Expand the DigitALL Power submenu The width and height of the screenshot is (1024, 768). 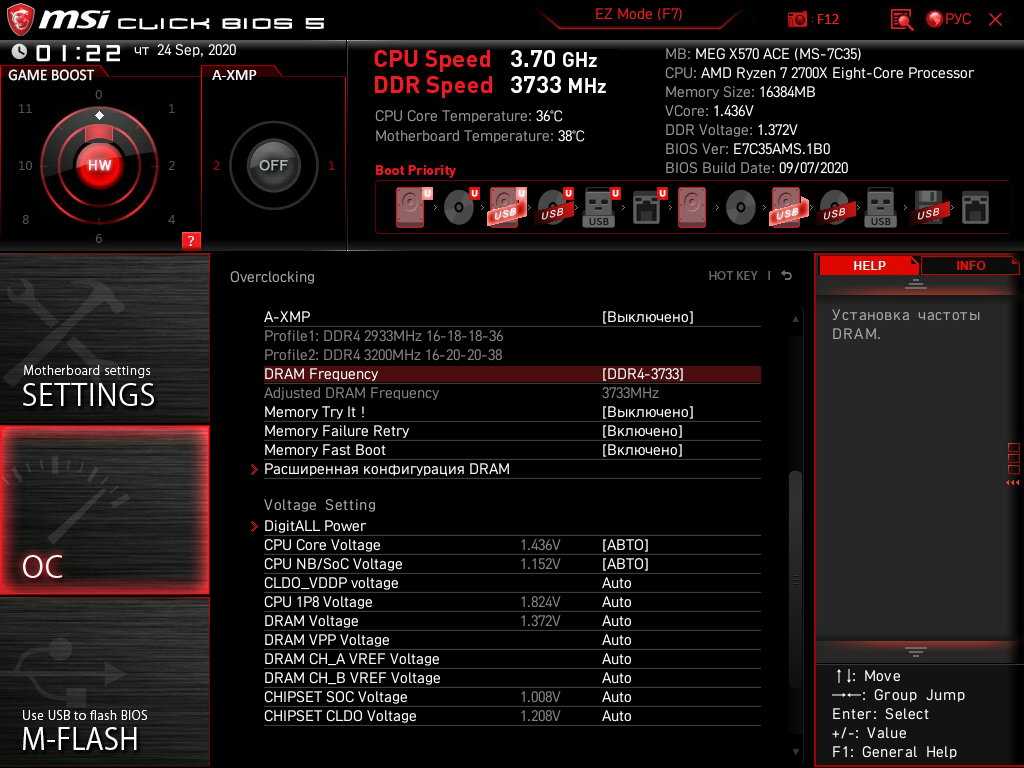[x=314, y=526]
